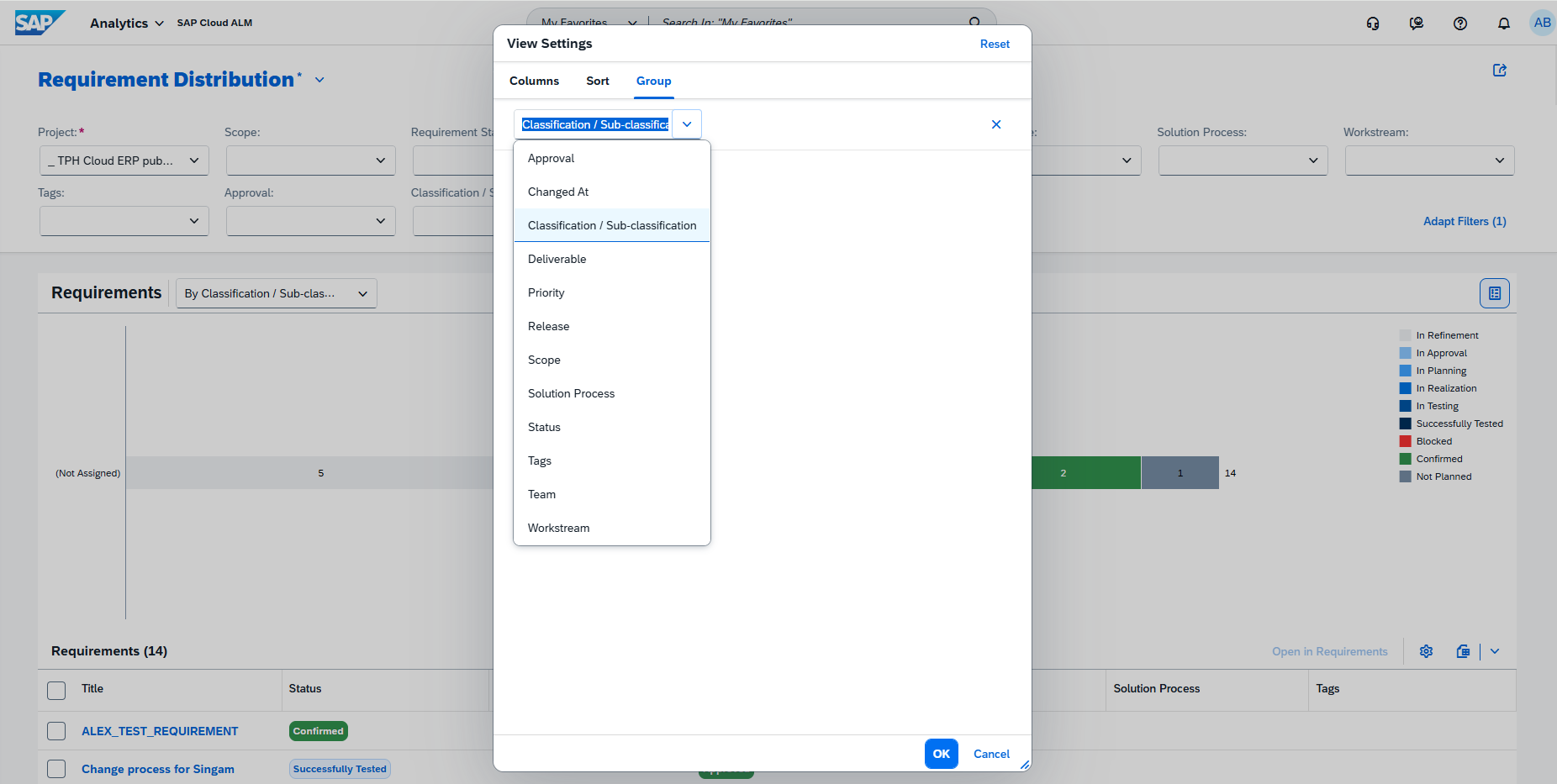This screenshot has height=784, width=1557.
Task: Confirm View Settings with OK
Action: pos(942,754)
